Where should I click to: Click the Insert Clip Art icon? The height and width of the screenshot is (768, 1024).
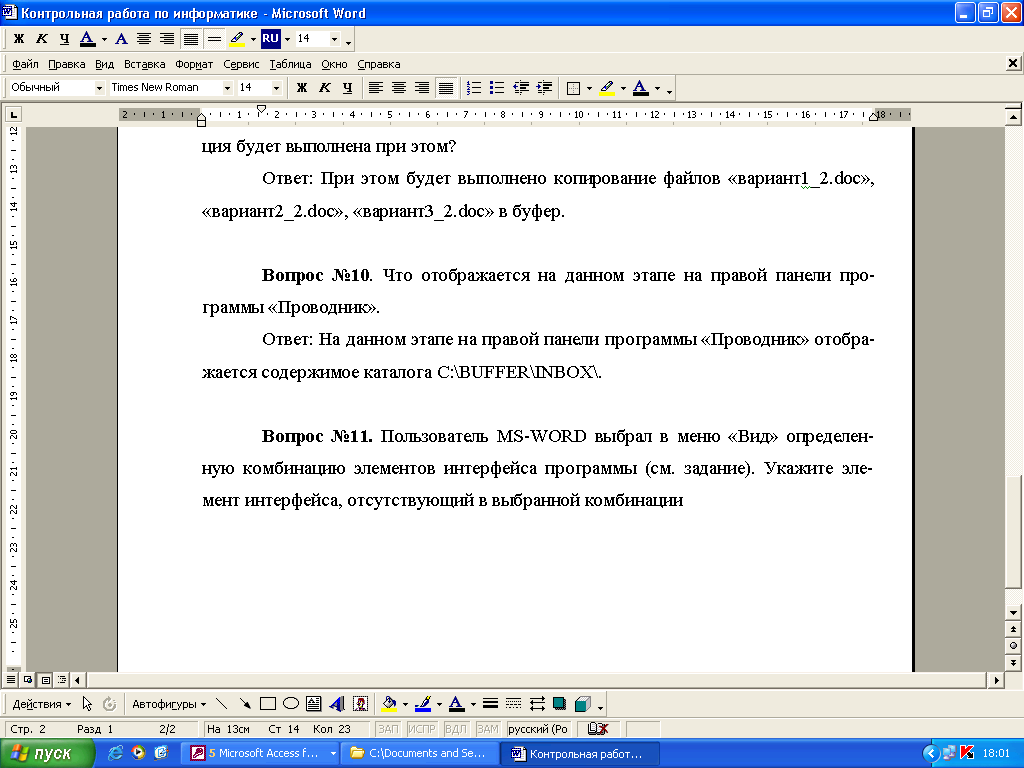click(360, 703)
